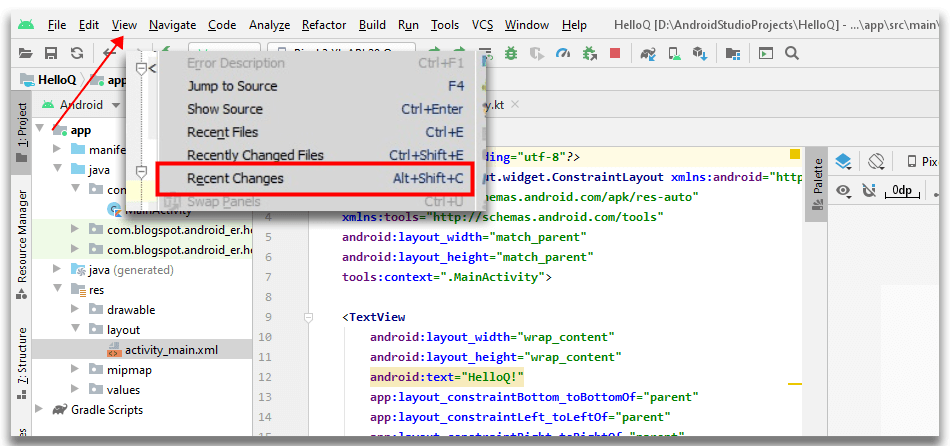
Task: Click the Sync Project with Gradle icon
Action: 648,53
